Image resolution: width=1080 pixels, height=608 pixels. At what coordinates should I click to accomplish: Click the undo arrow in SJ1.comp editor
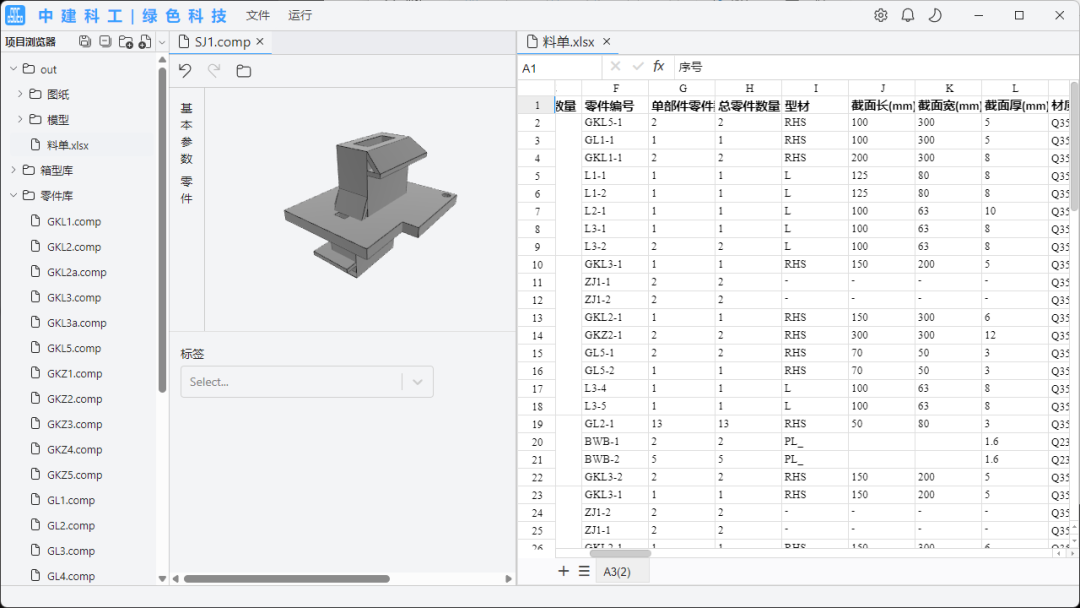185,70
